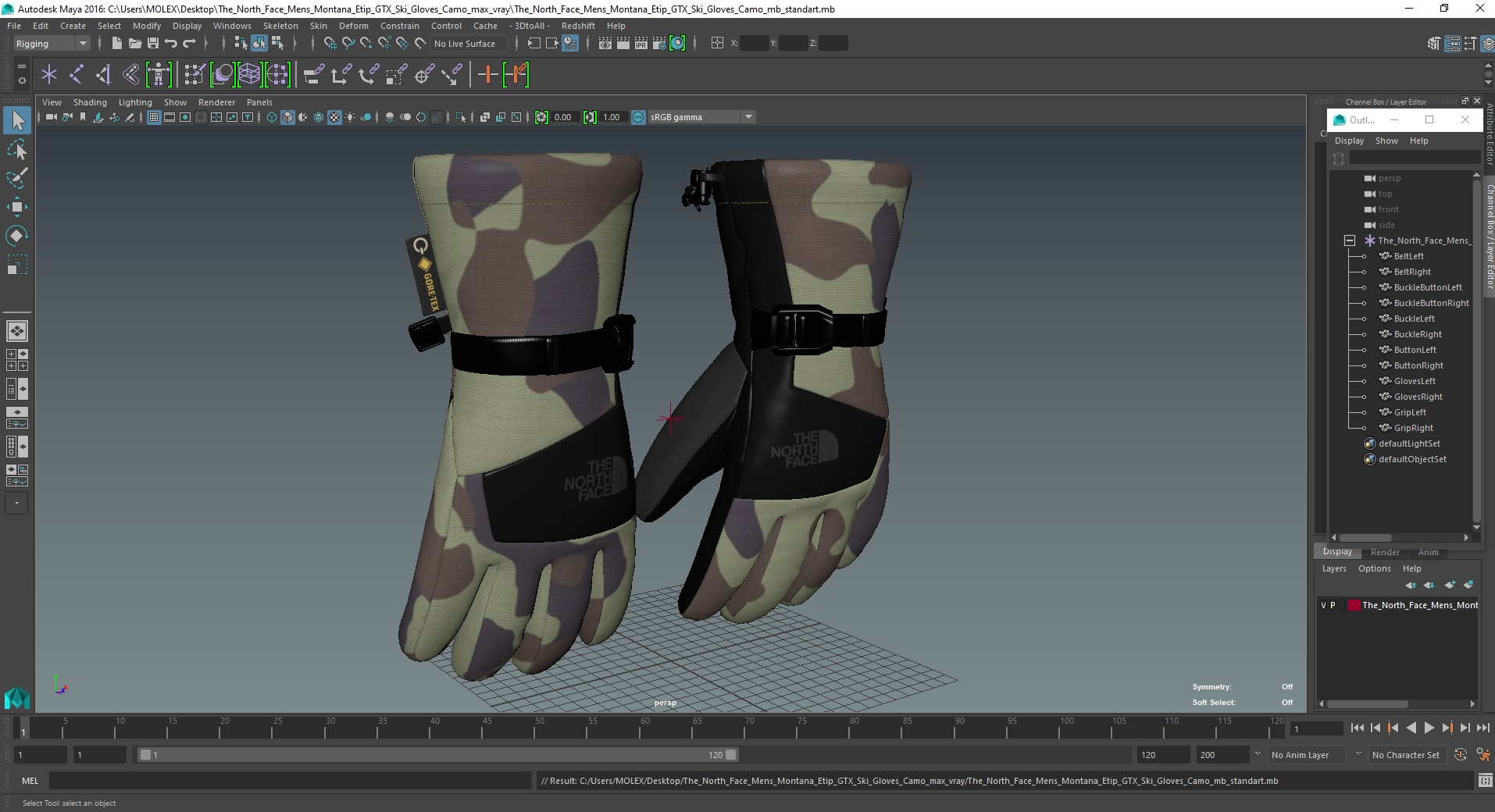Toggle layer visibility V box
The width and height of the screenshot is (1495, 812).
pyautogui.click(x=1323, y=605)
